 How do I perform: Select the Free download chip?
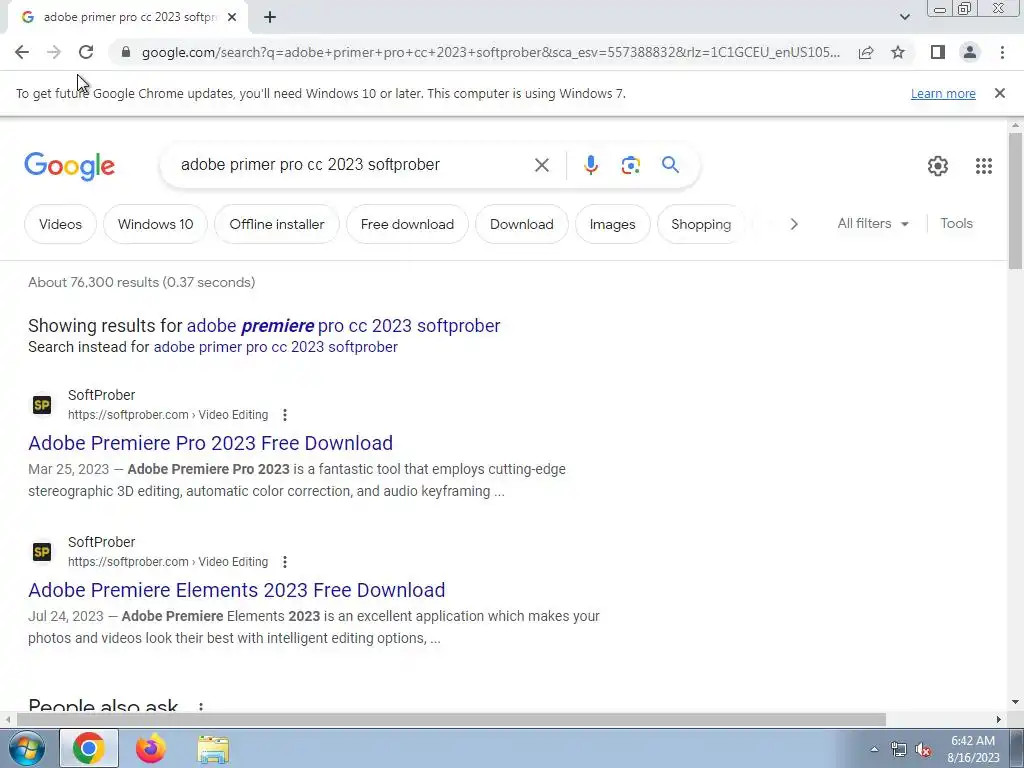point(408,224)
